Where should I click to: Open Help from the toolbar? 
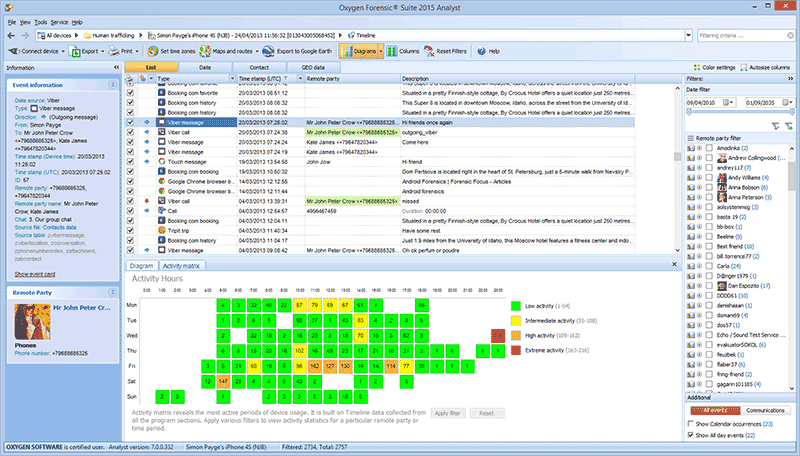pyautogui.click(x=488, y=51)
